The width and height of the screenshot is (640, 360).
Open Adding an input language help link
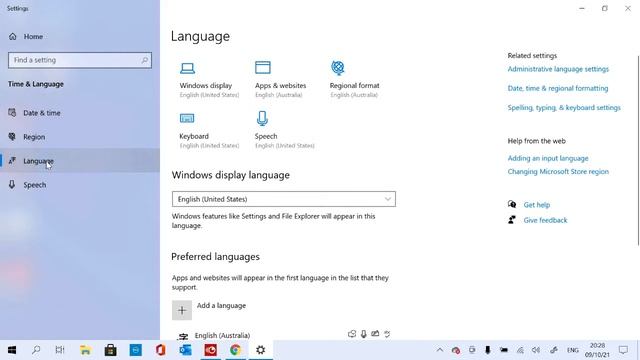point(548,158)
